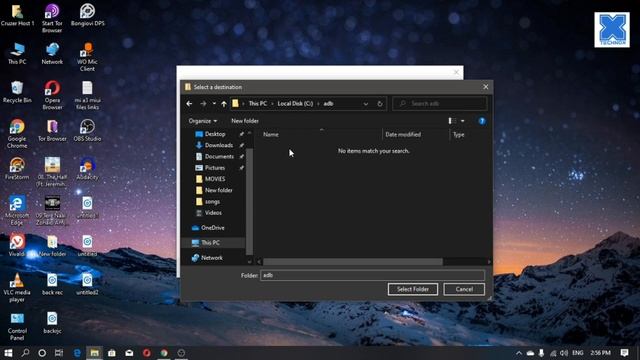This screenshot has width=640, height=360.
Task: Open OBS Studio desktop shortcut
Action: pyautogui.click(x=87, y=131)
